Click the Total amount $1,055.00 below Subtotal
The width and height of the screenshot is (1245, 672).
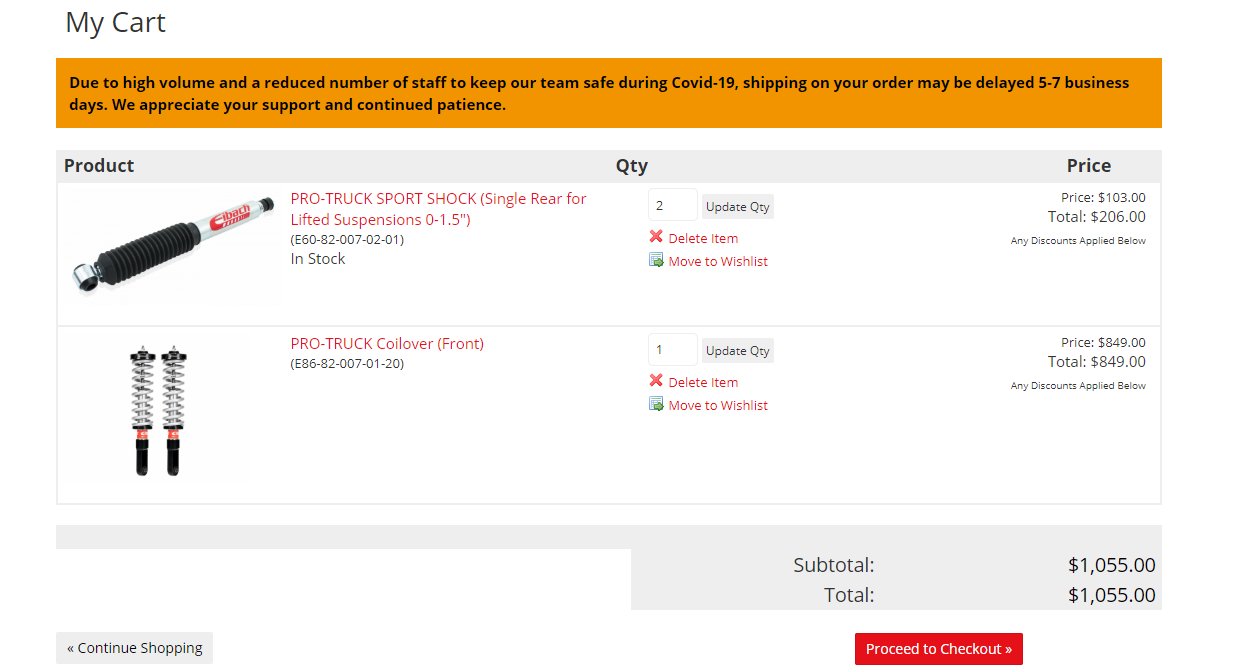click(1112, 595)
